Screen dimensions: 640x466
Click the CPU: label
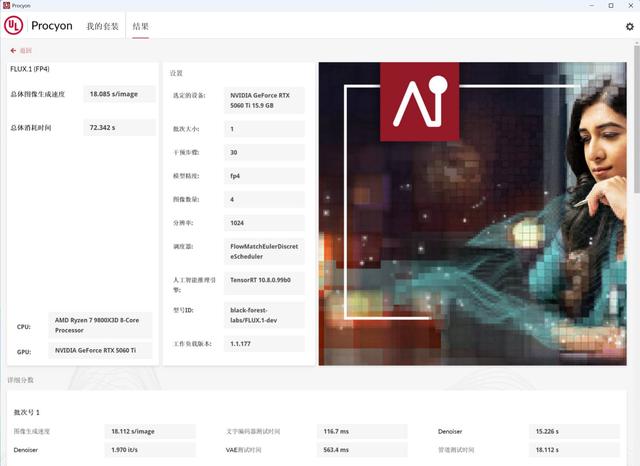(24, 327)
